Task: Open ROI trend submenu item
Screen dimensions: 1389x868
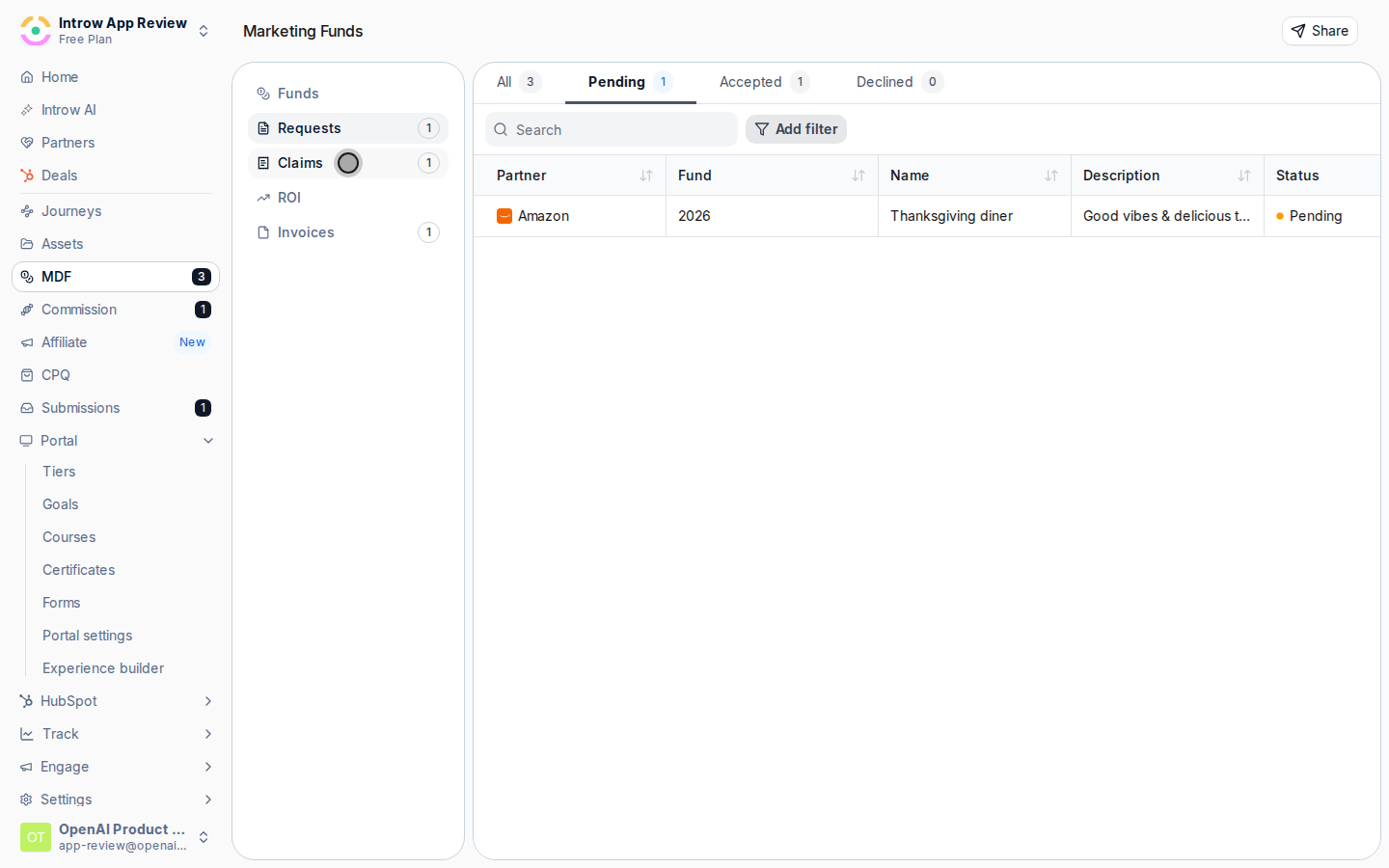Action: [348, 198]
